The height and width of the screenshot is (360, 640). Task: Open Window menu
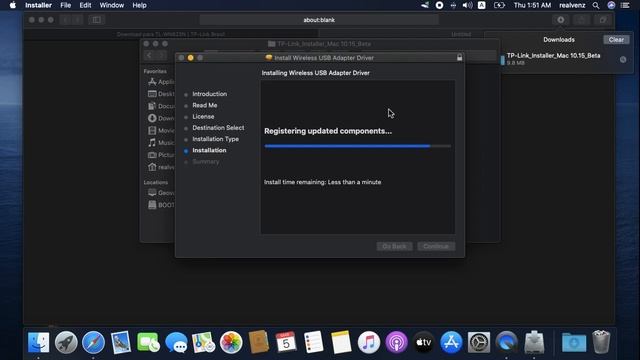click(111, 5)
